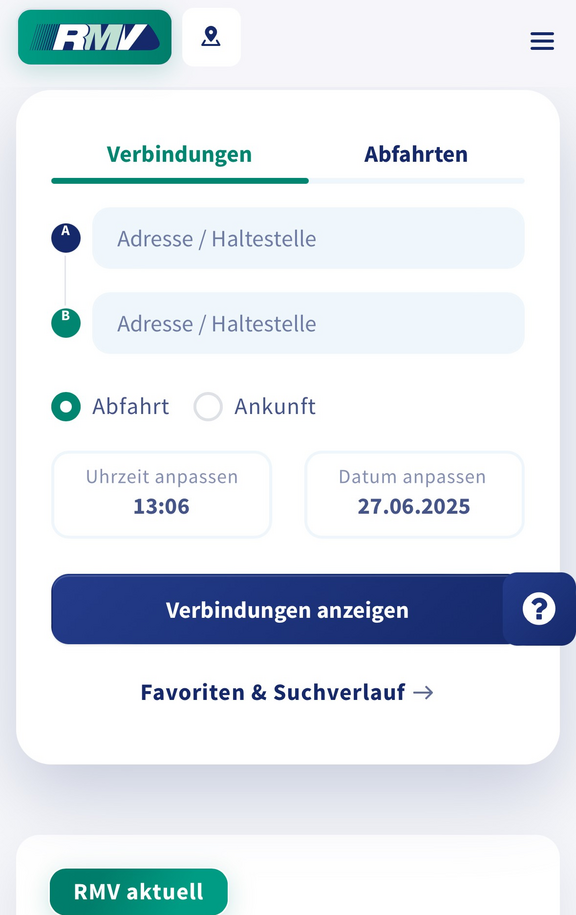The image size is (576, 915).
Task: Expand the search history via Suchverlauf
Action: point(287,692)
